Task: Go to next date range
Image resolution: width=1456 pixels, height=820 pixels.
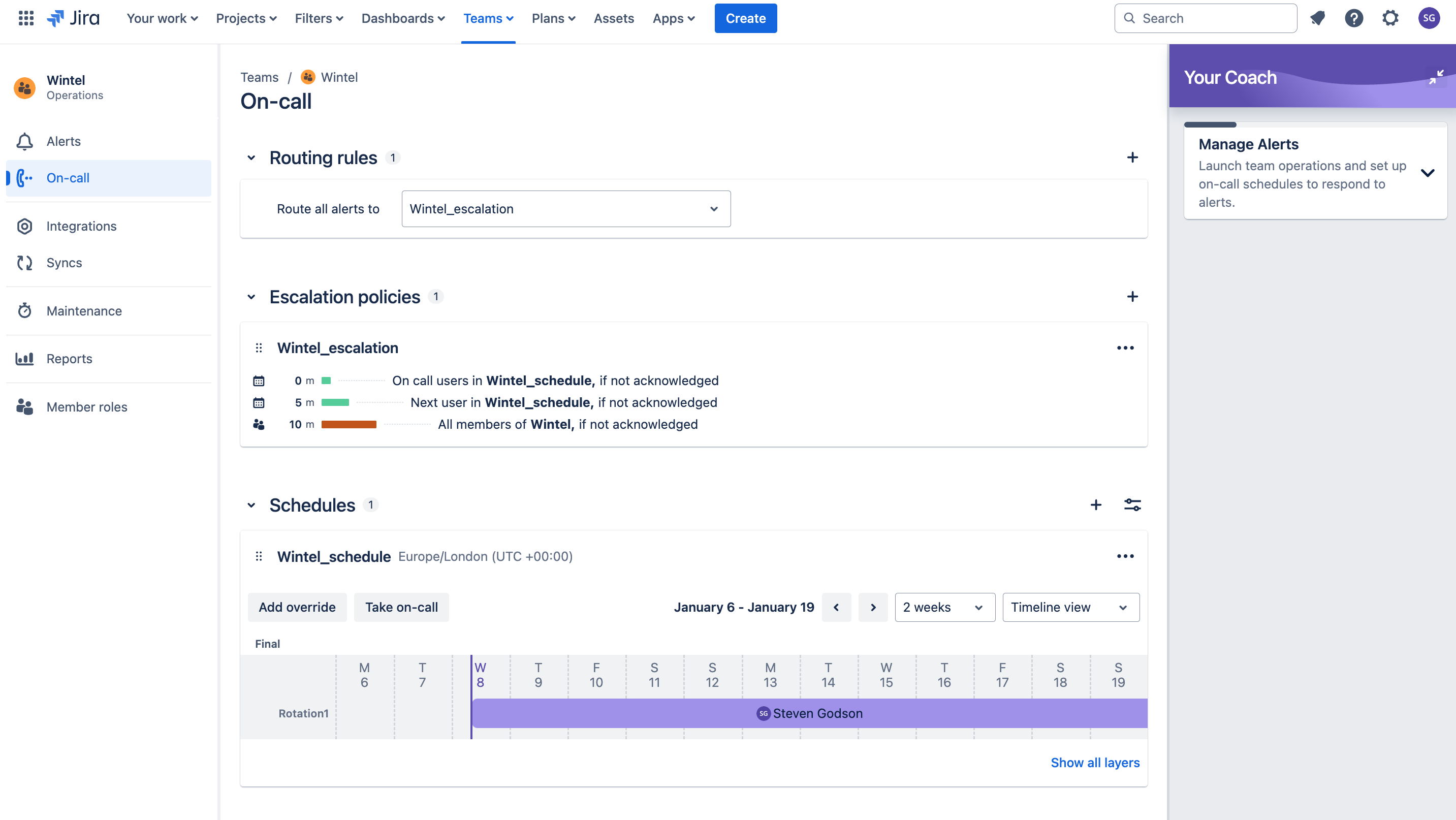Action: (873, 607)
